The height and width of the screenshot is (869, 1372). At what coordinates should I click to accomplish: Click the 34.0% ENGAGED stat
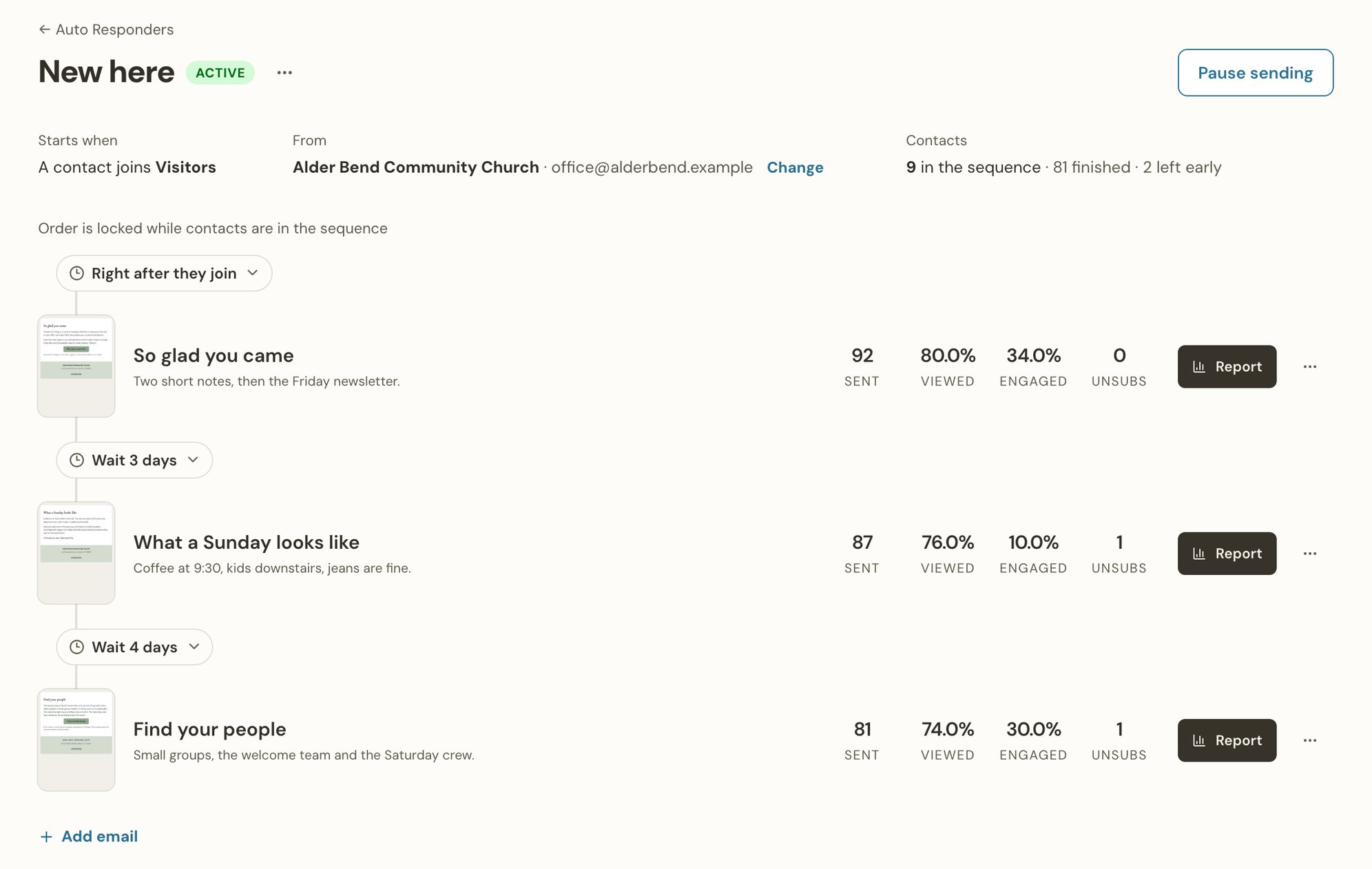tap(1033, 366)
